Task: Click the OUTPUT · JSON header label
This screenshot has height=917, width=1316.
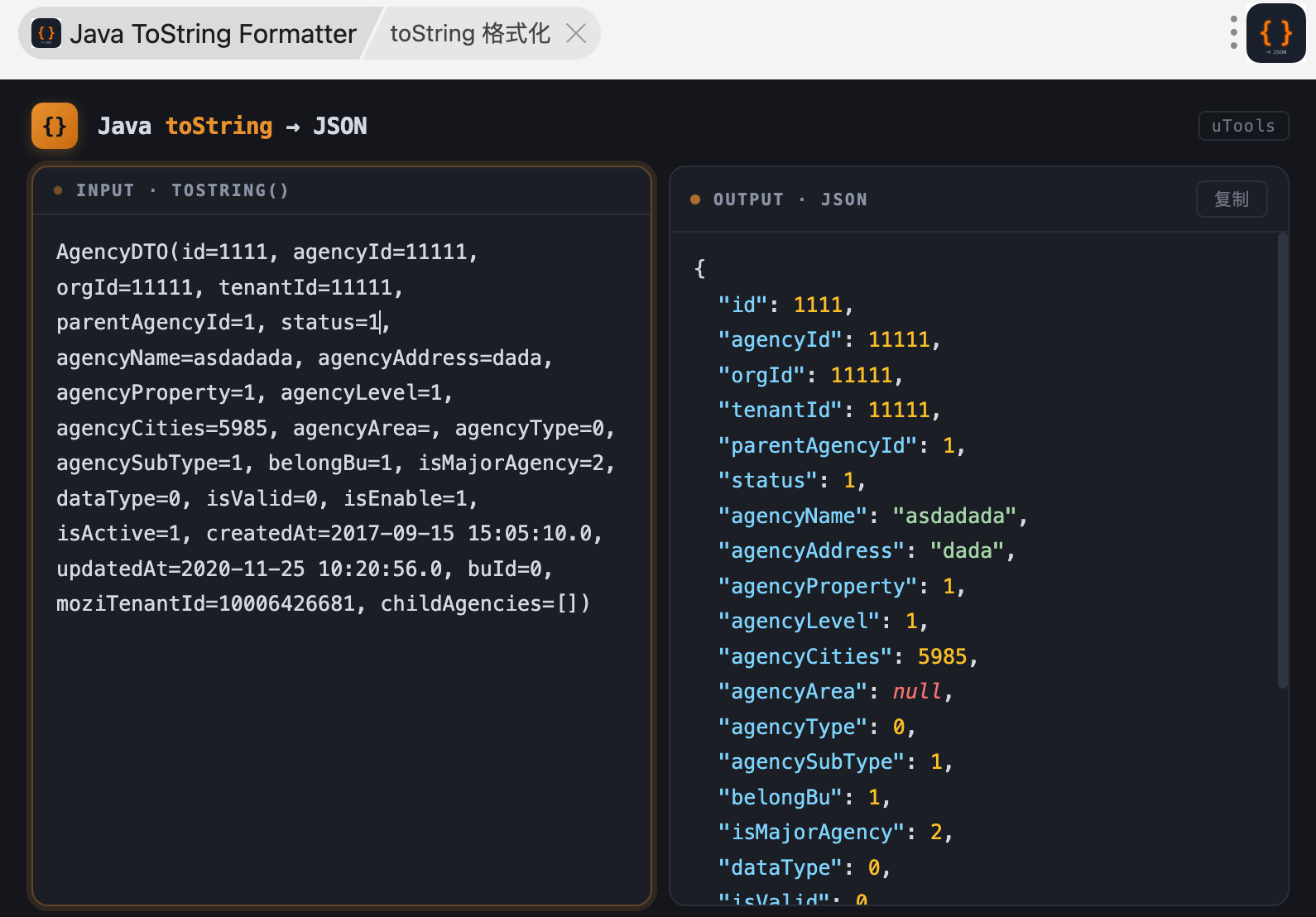Action: tap(790, 199)
